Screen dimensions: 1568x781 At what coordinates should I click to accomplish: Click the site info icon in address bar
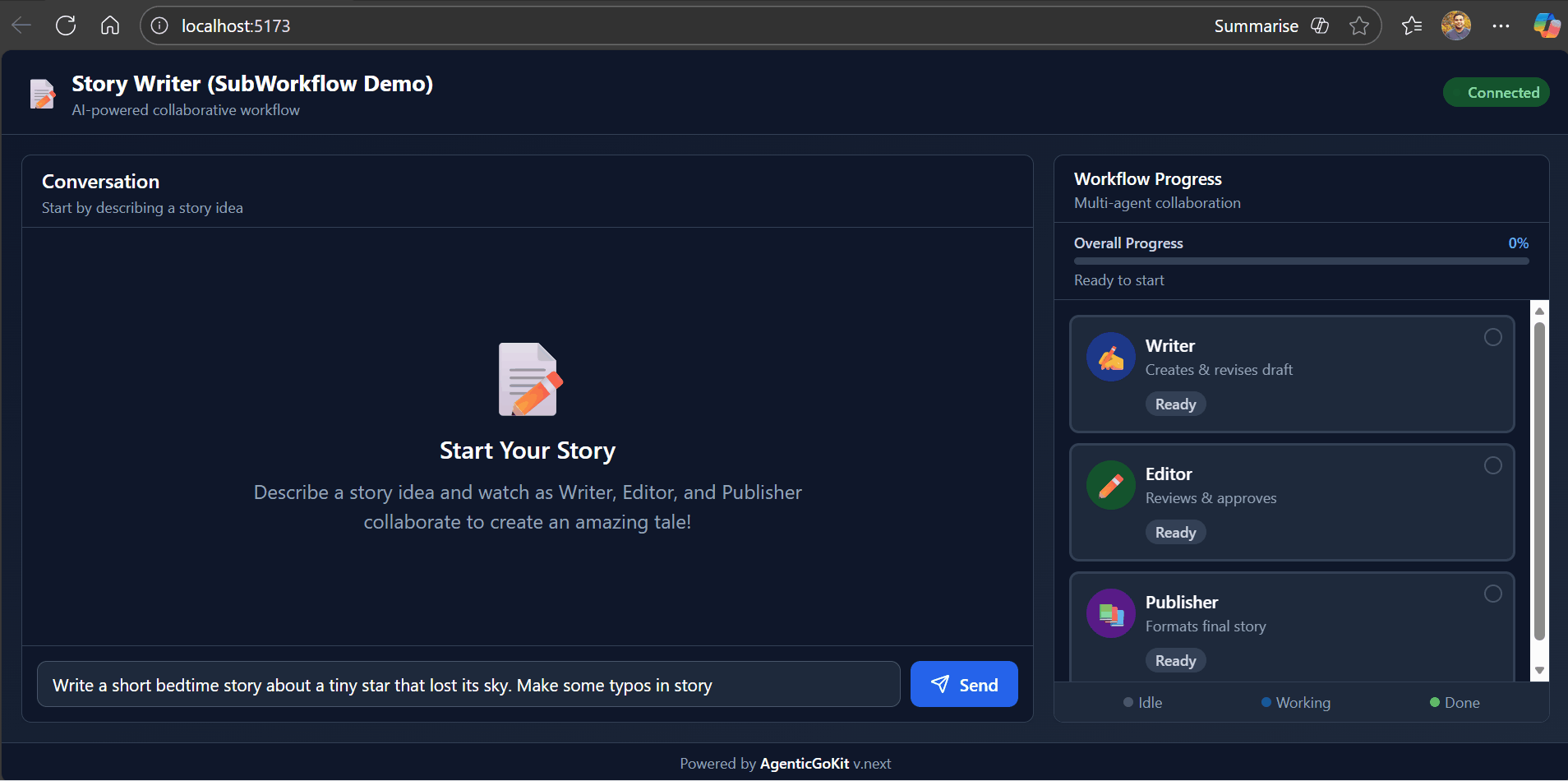(159, 25)
